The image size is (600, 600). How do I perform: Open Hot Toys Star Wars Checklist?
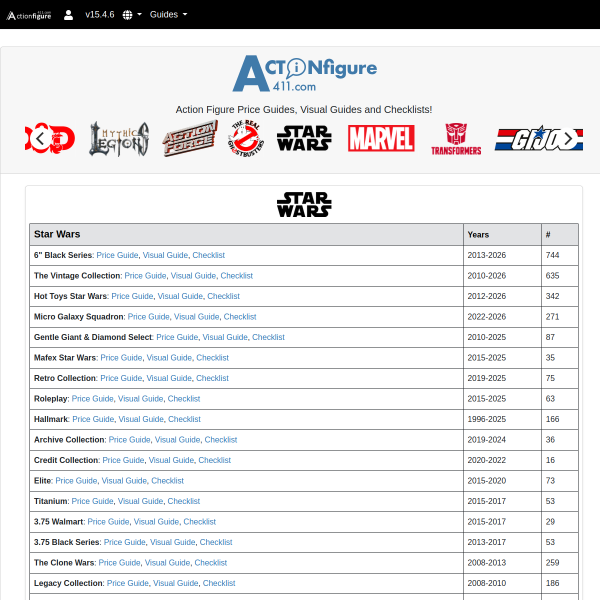point(223,296)
